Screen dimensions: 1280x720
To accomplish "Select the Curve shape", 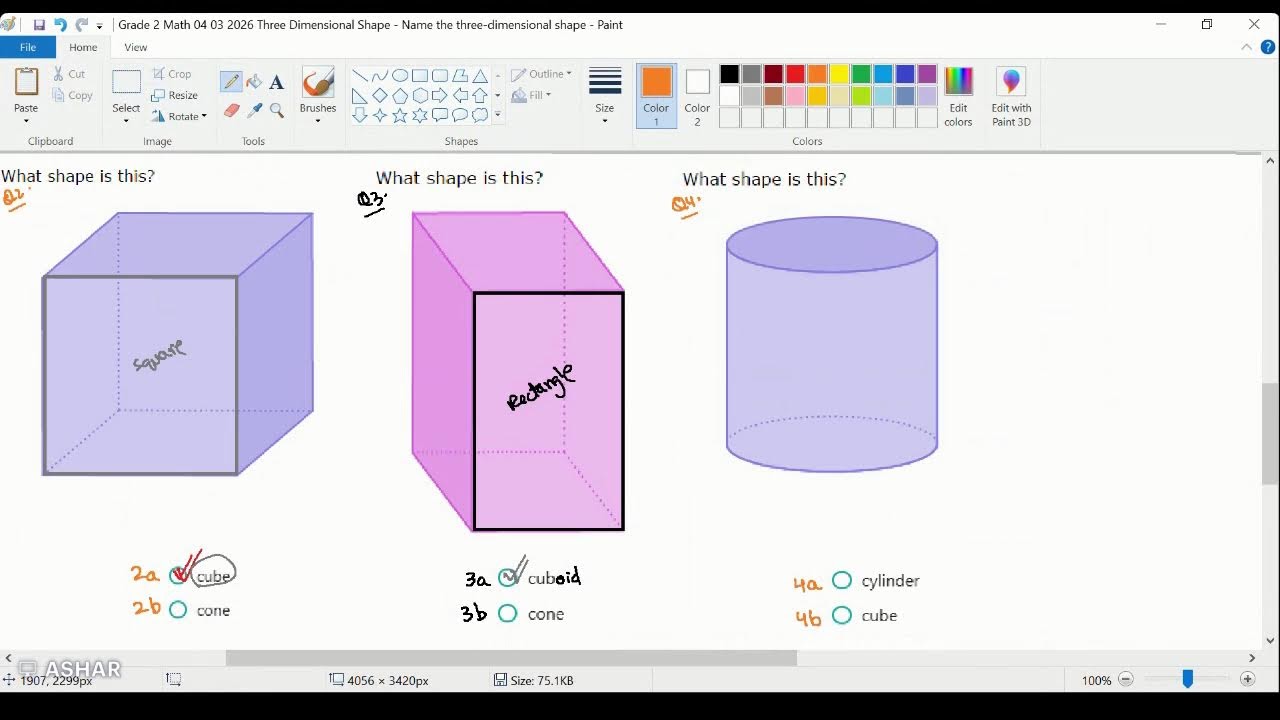I will 380,76.
